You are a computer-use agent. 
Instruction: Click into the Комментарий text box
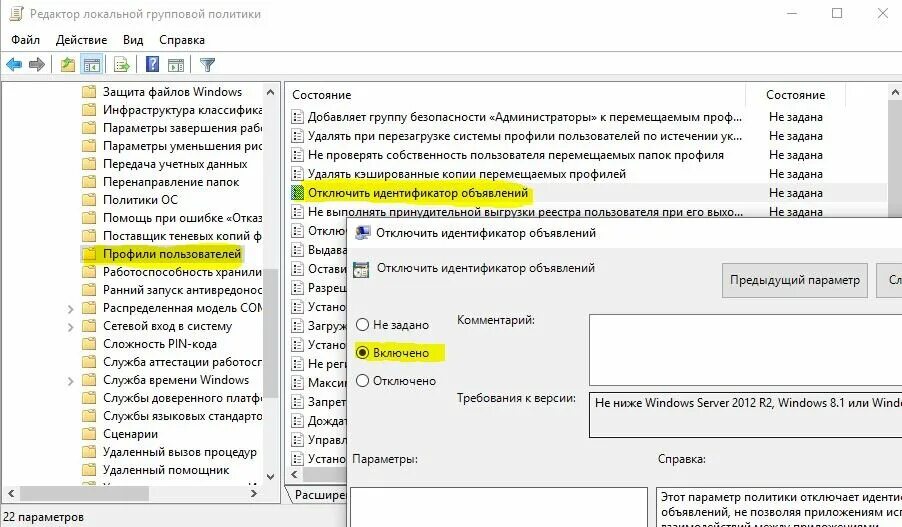(x=746, y=350)
